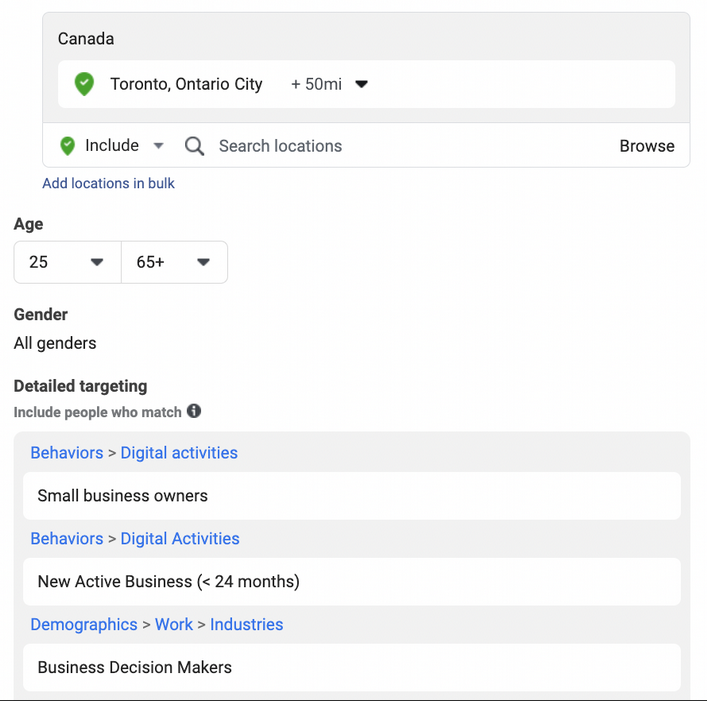This screenshot has height=701, width=707.
Task: Click the Digital activities link above Small business owners
Action: [179, 453]
